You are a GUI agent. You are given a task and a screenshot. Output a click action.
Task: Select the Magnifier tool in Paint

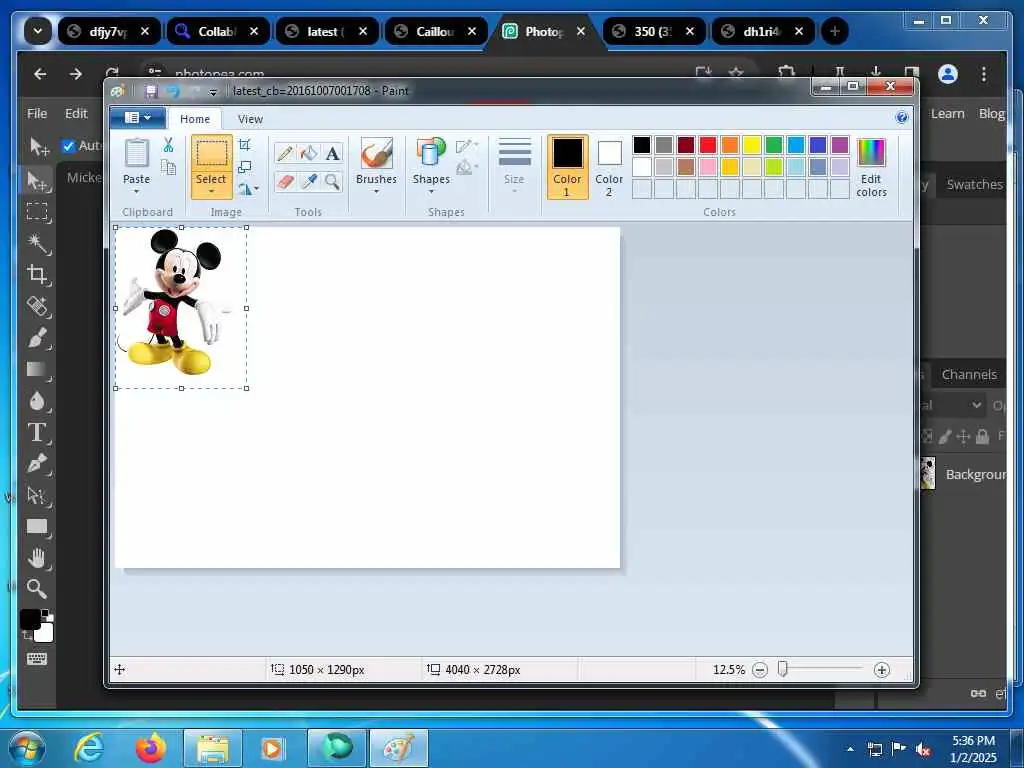point(332,181)
